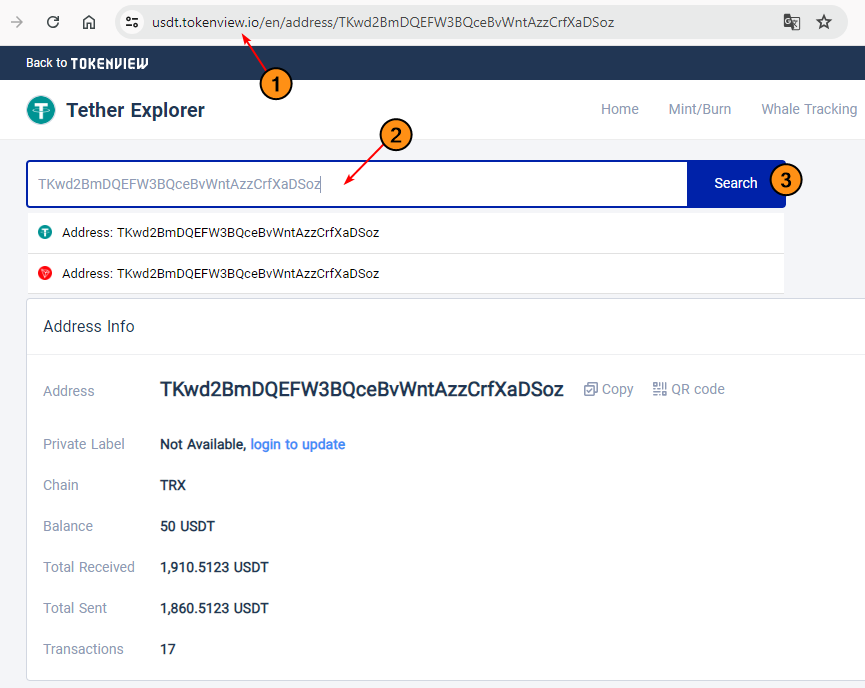
Task: Select the teal USDT icon in suggestions
Action: pos(43,231)
